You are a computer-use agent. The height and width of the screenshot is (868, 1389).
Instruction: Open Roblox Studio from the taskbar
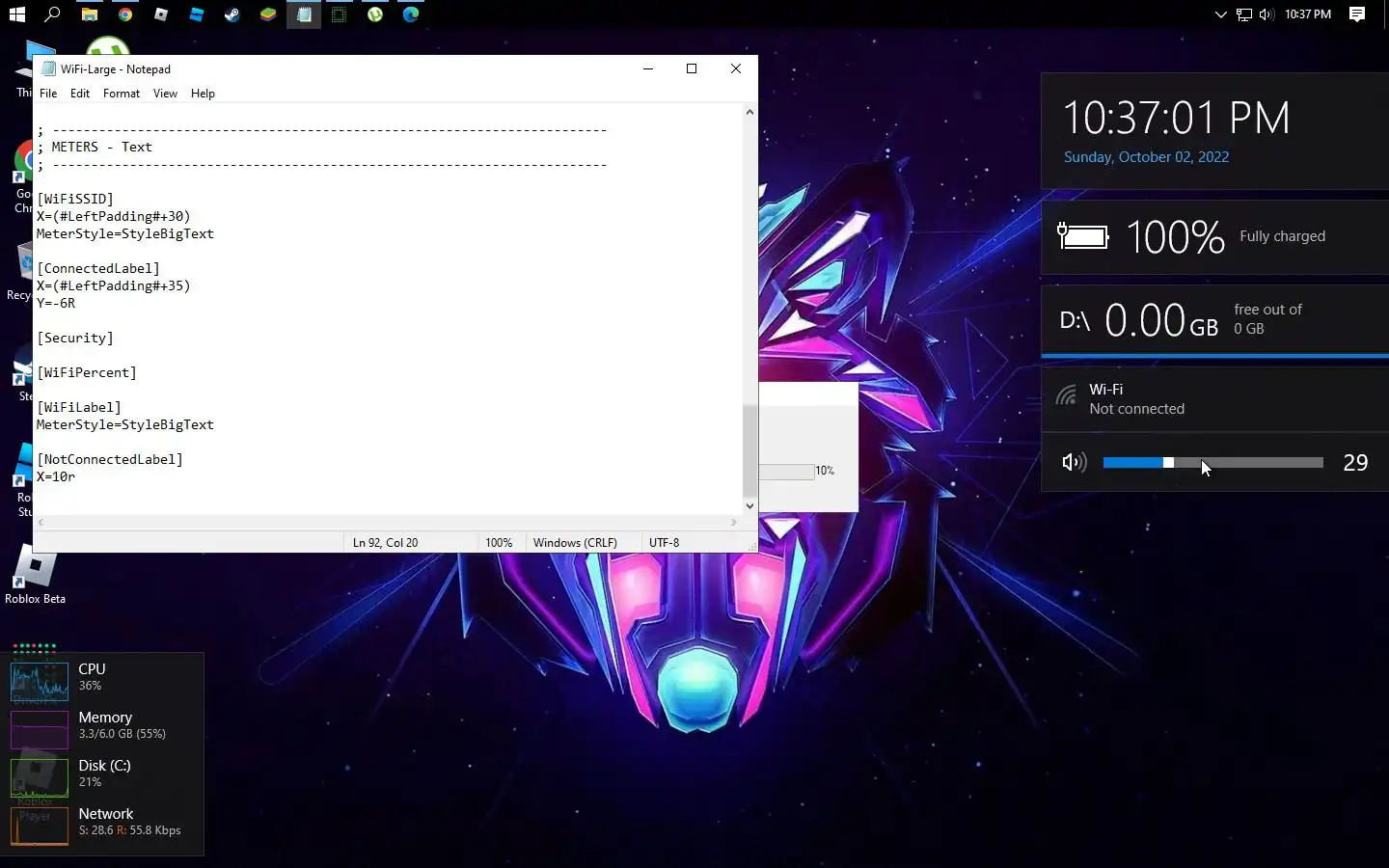(x=197, y=14)
